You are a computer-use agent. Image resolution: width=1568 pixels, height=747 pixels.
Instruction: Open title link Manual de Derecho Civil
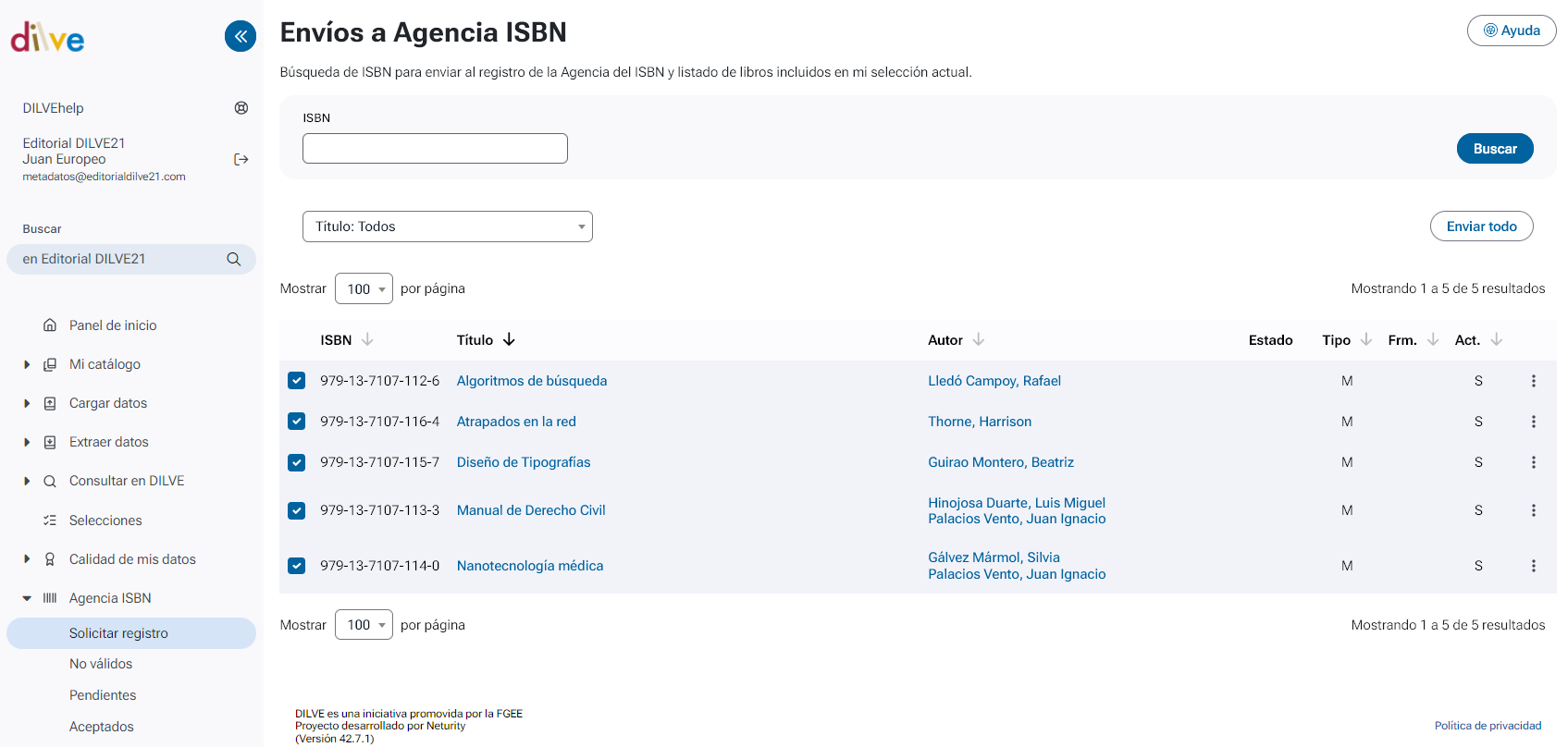pos(531,510)
